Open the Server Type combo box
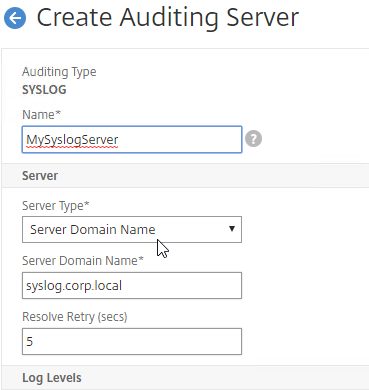This screenshot has width=369, height=390. (x=132, y=230)
